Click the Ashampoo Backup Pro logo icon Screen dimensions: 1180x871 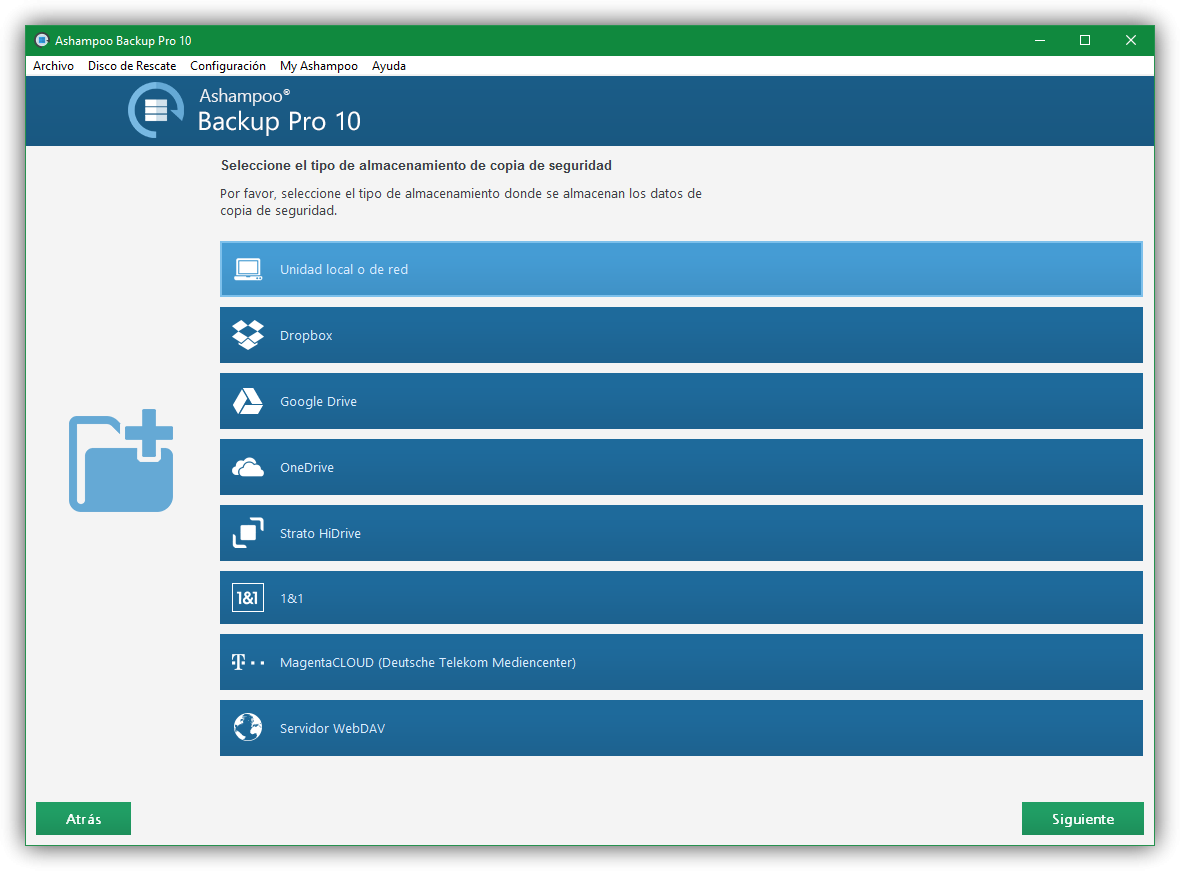pos(156,110)
